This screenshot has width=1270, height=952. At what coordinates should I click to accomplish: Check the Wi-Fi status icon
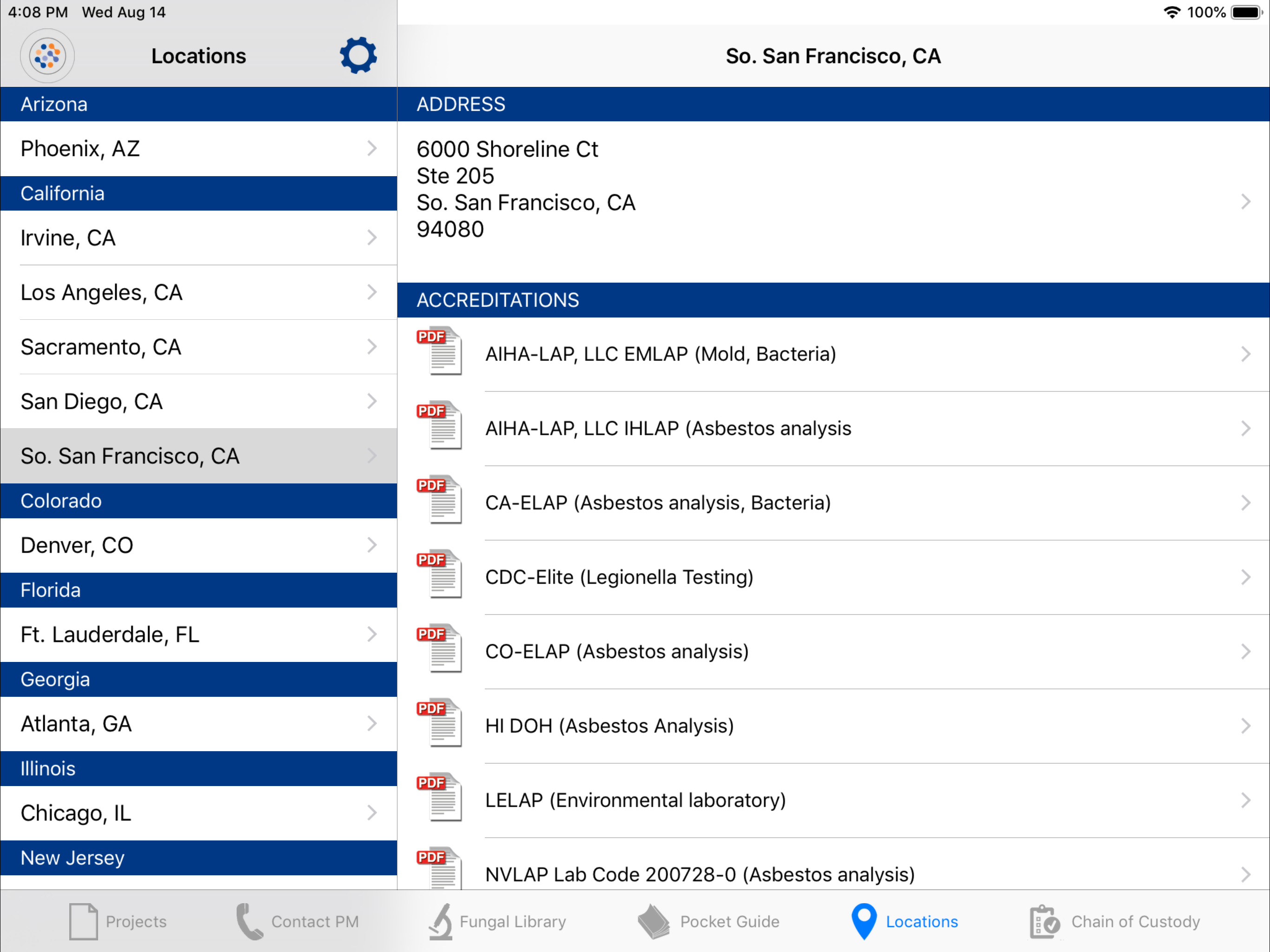[x=1171, y=12]
